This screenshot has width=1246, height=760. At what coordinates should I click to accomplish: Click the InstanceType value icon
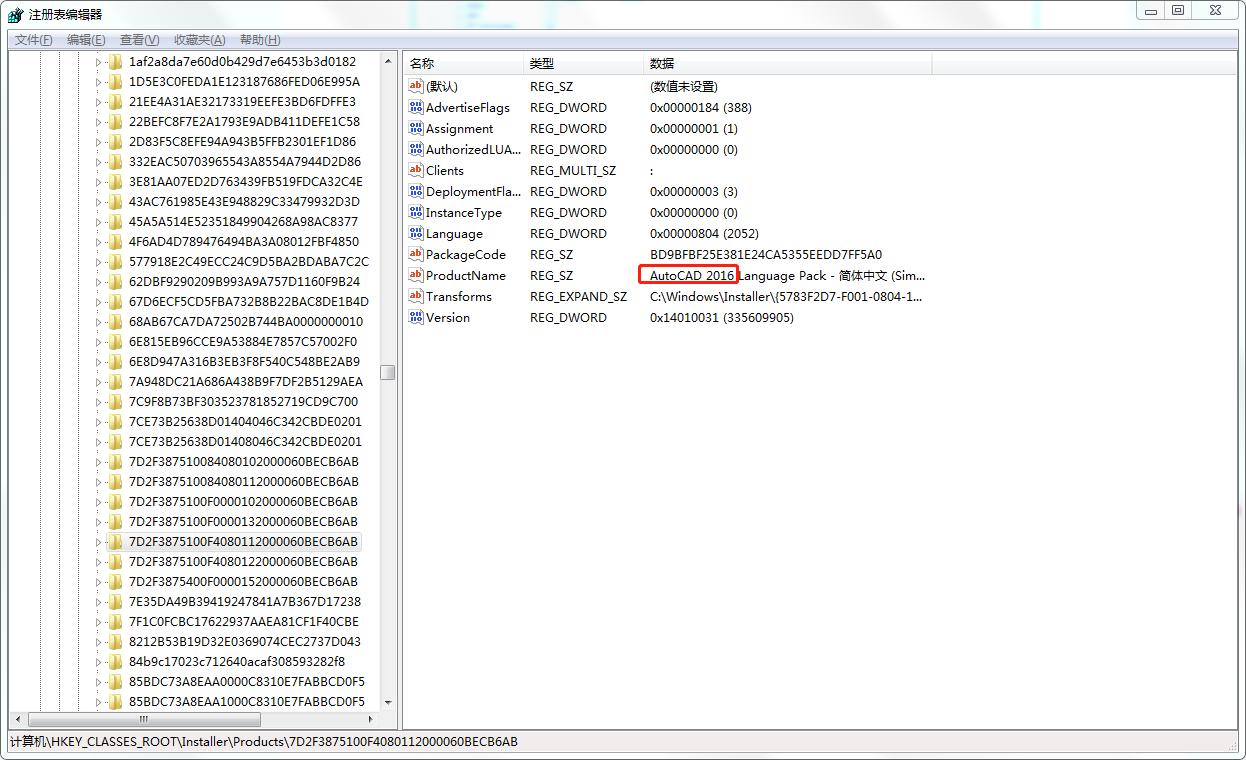pyautogui.click(x=416, y=212)
